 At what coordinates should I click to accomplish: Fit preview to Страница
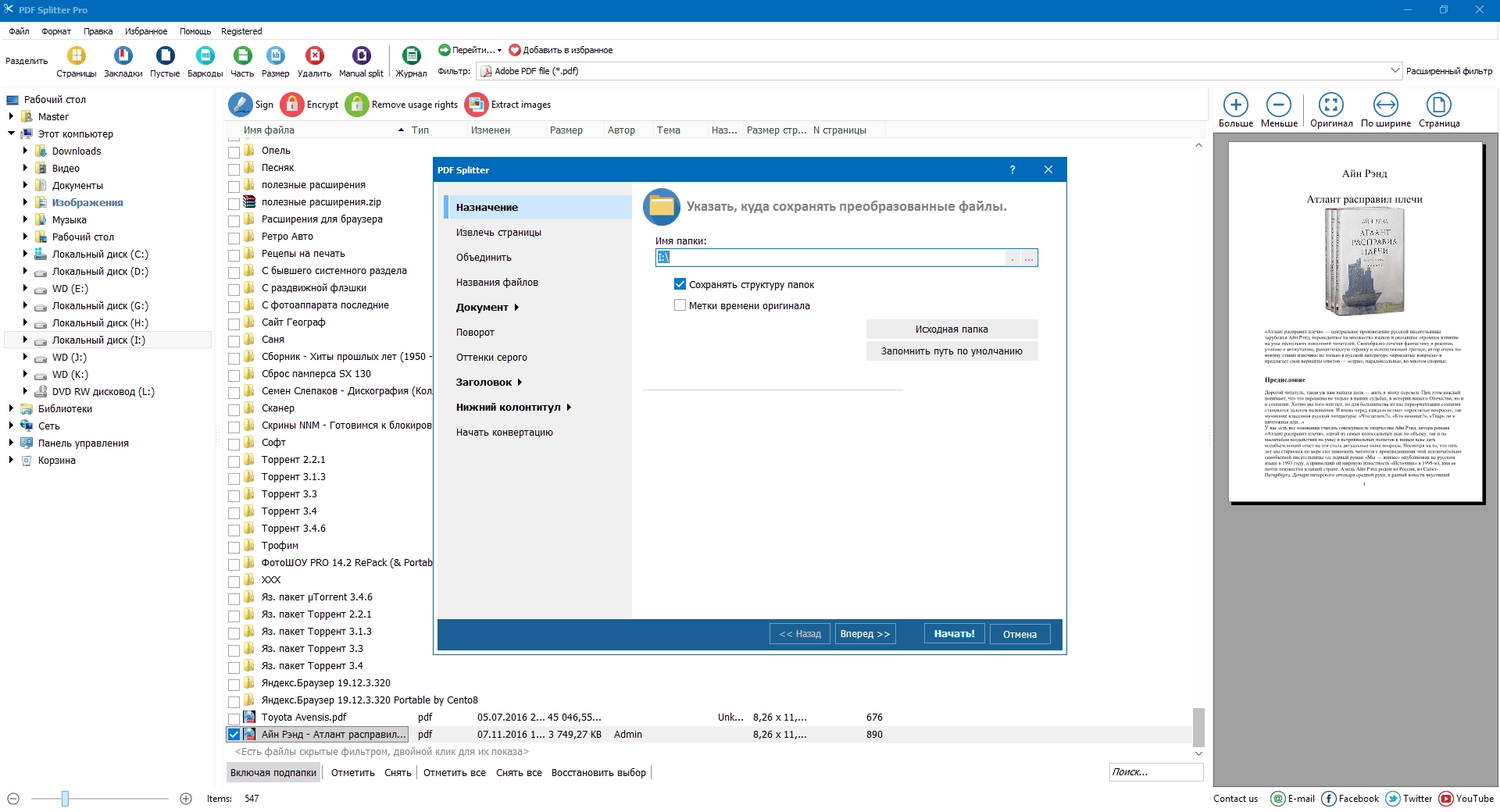1439,110
